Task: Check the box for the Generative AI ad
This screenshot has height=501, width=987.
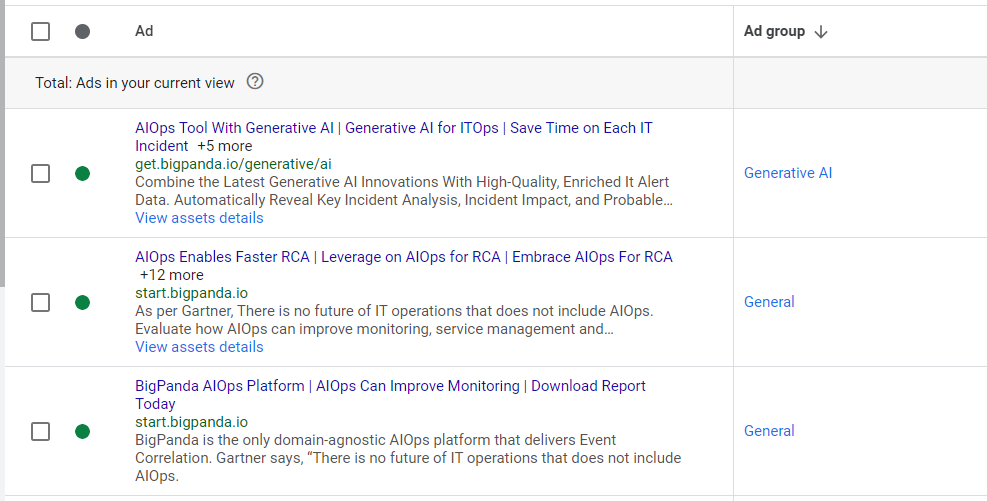Action: [x=40, y=174]
